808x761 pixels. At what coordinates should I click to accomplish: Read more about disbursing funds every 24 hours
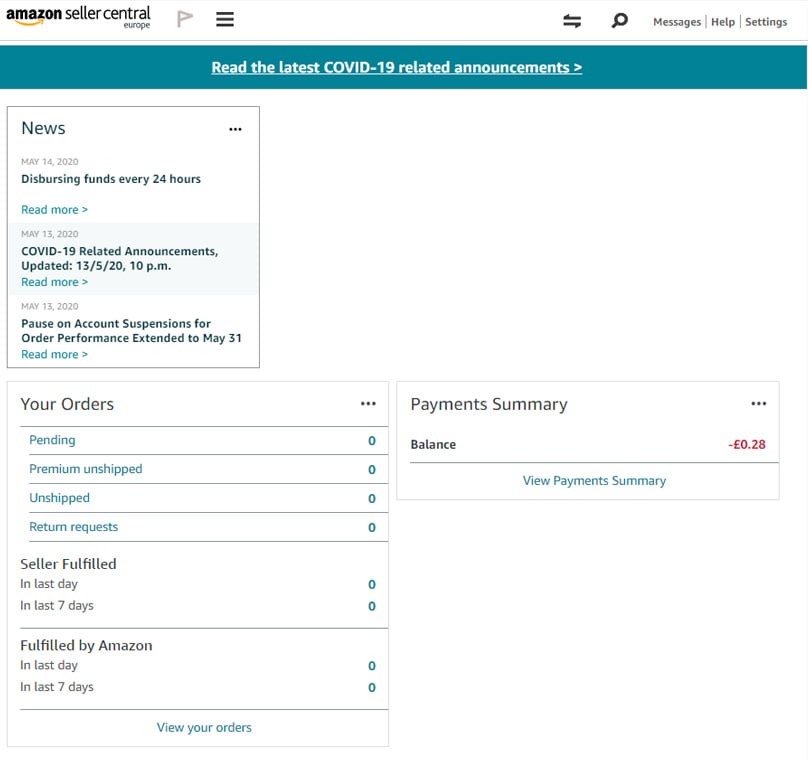(x=54, y=210)
